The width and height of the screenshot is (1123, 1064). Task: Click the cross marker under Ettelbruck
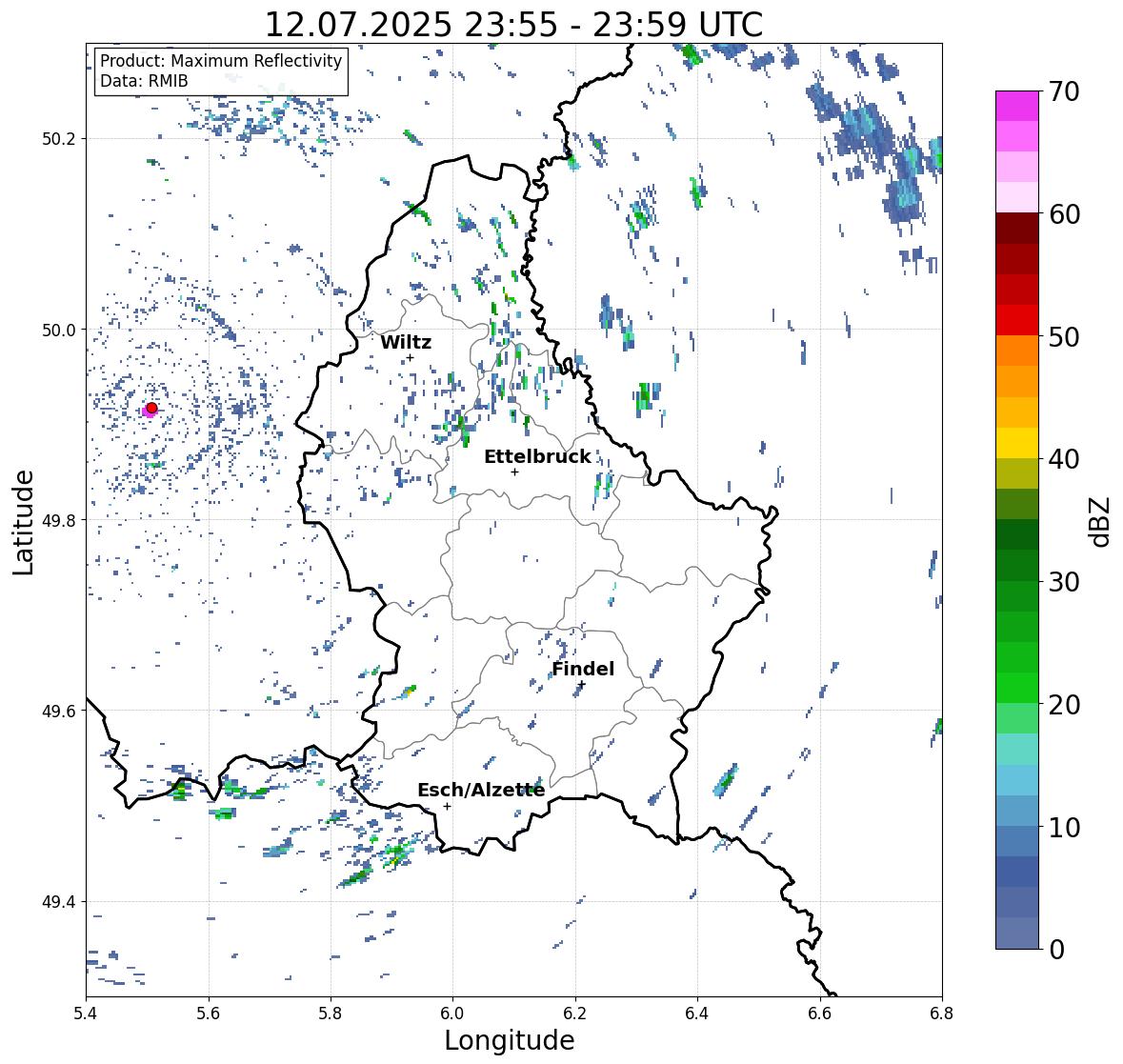click(x=514, y=472)
